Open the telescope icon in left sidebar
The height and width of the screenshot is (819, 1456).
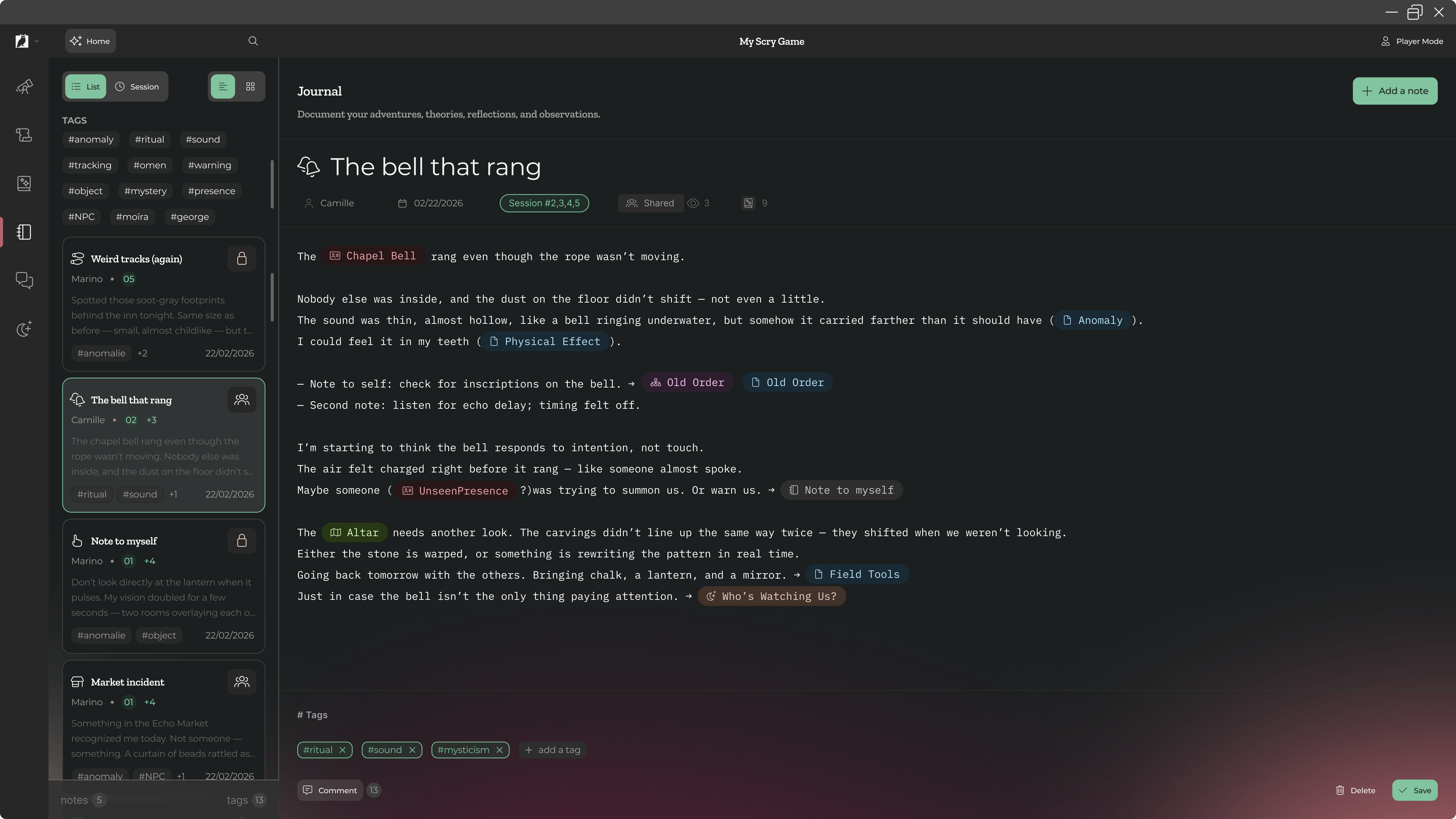click(24, 86)
